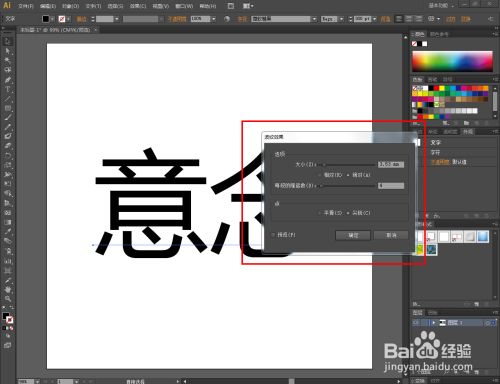Select the Eyedropper tool

(8, 231)
